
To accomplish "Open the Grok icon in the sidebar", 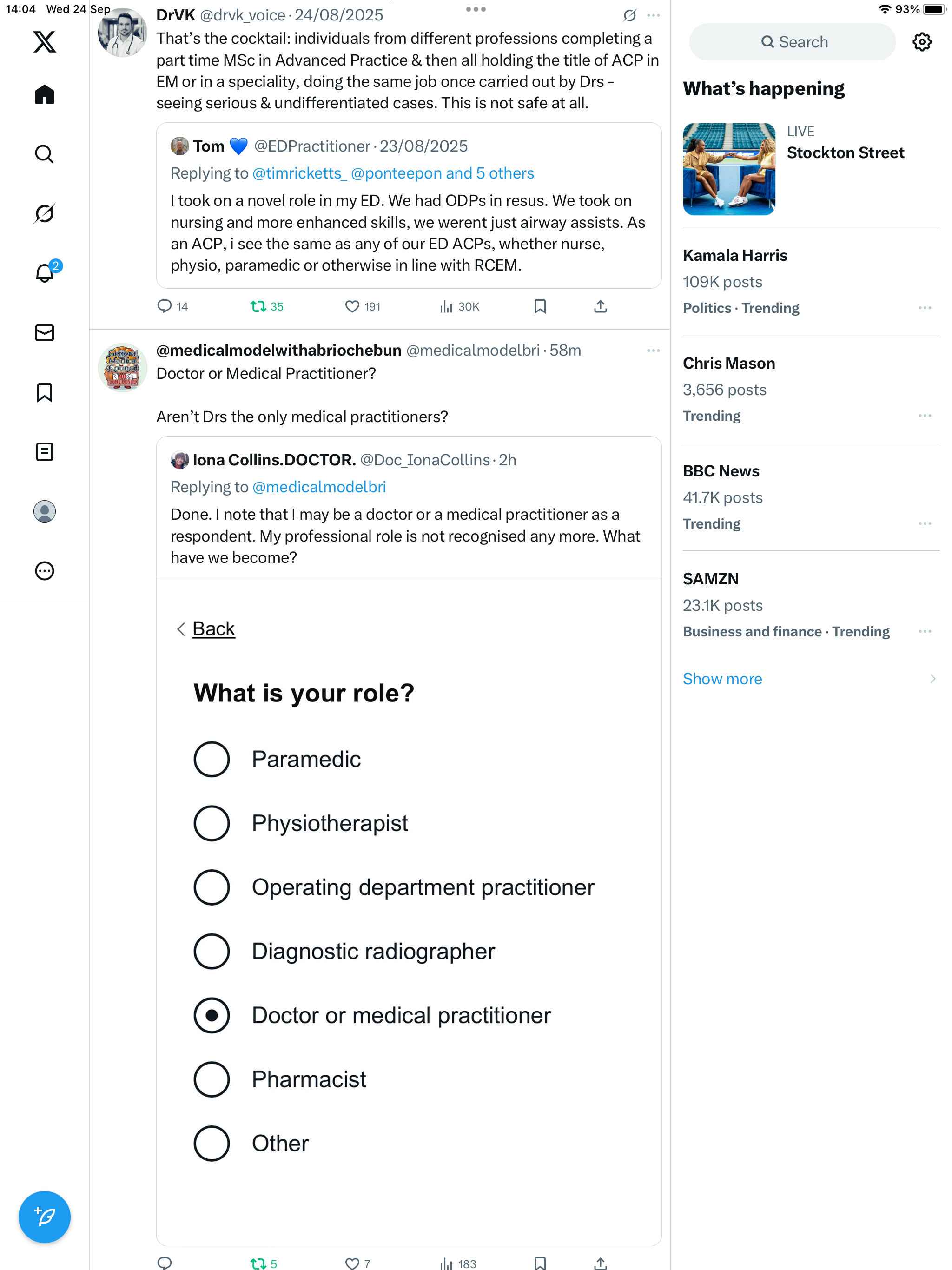I will (x=44, y=213).
